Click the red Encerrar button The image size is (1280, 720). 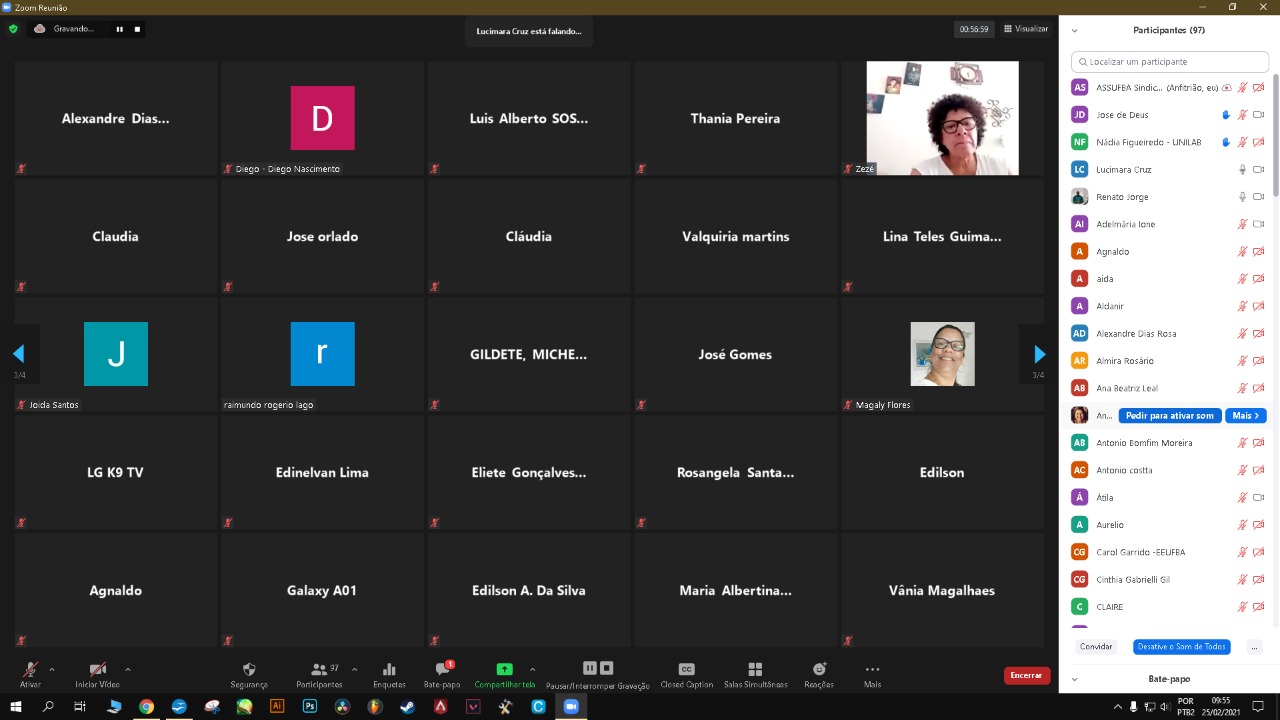(1026, 675)
